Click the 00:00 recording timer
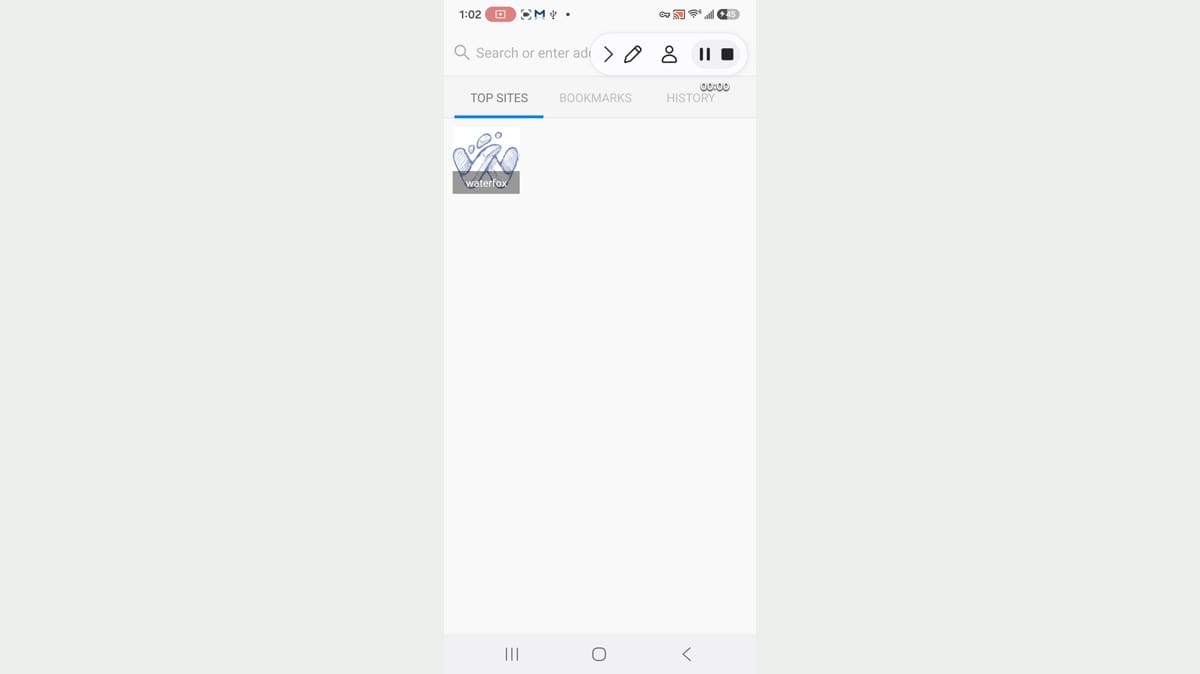 715,87
